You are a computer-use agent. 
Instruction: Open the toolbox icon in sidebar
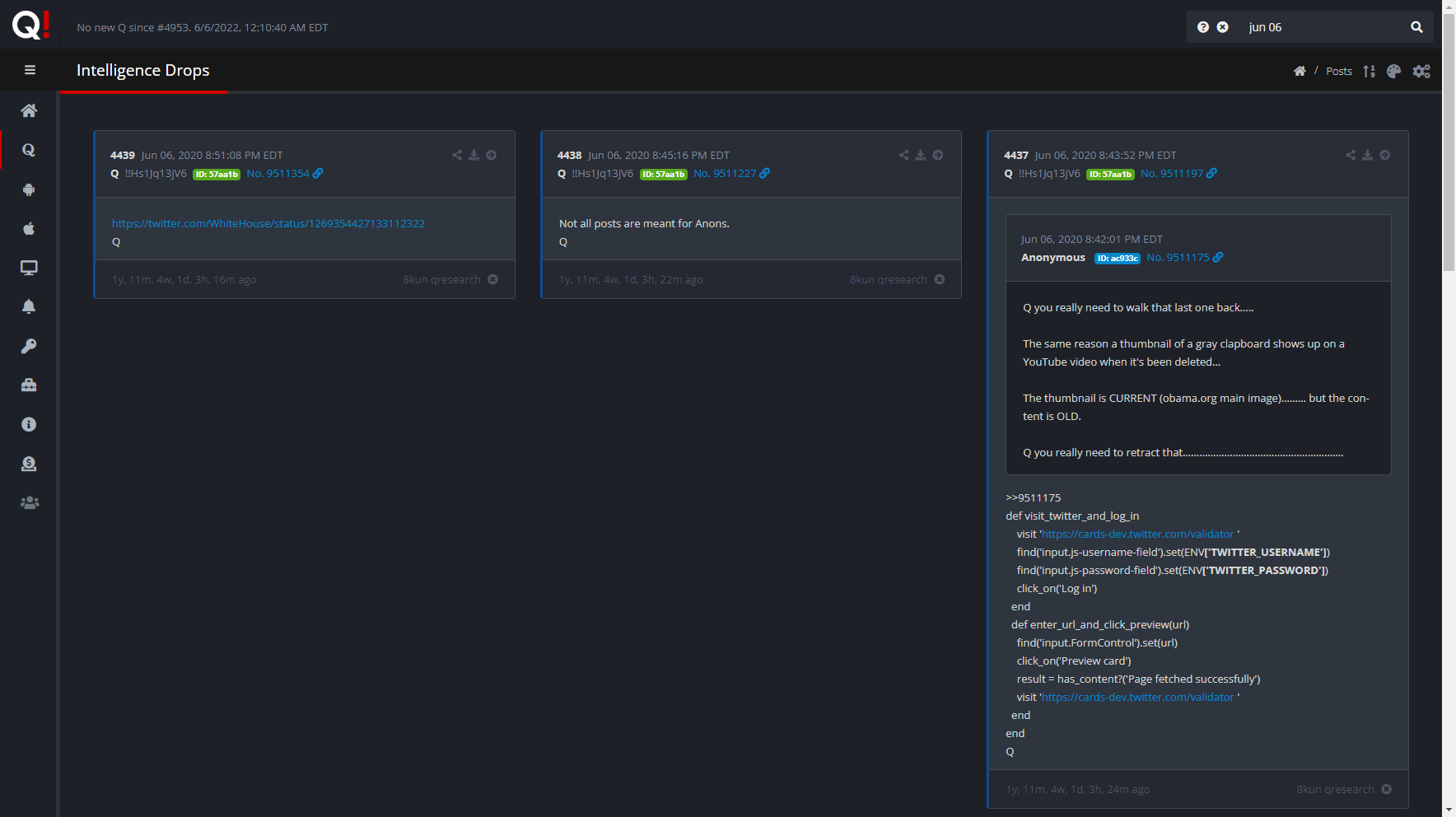[29, 385]
